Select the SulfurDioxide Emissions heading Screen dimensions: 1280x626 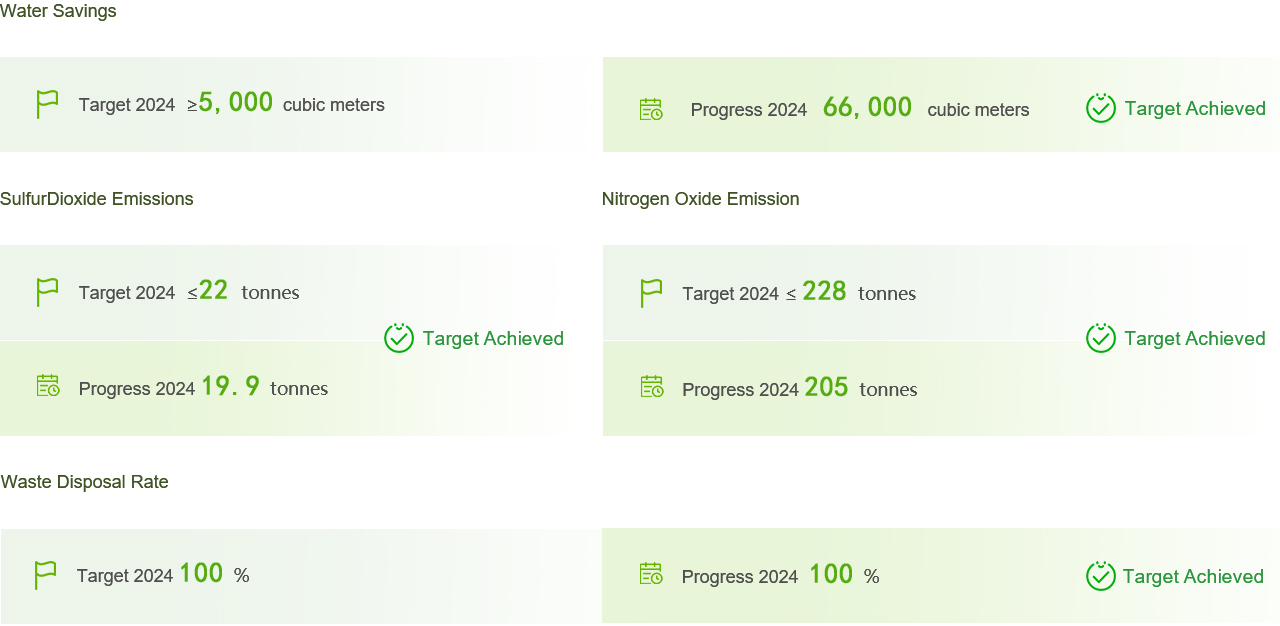coord(97,199)
